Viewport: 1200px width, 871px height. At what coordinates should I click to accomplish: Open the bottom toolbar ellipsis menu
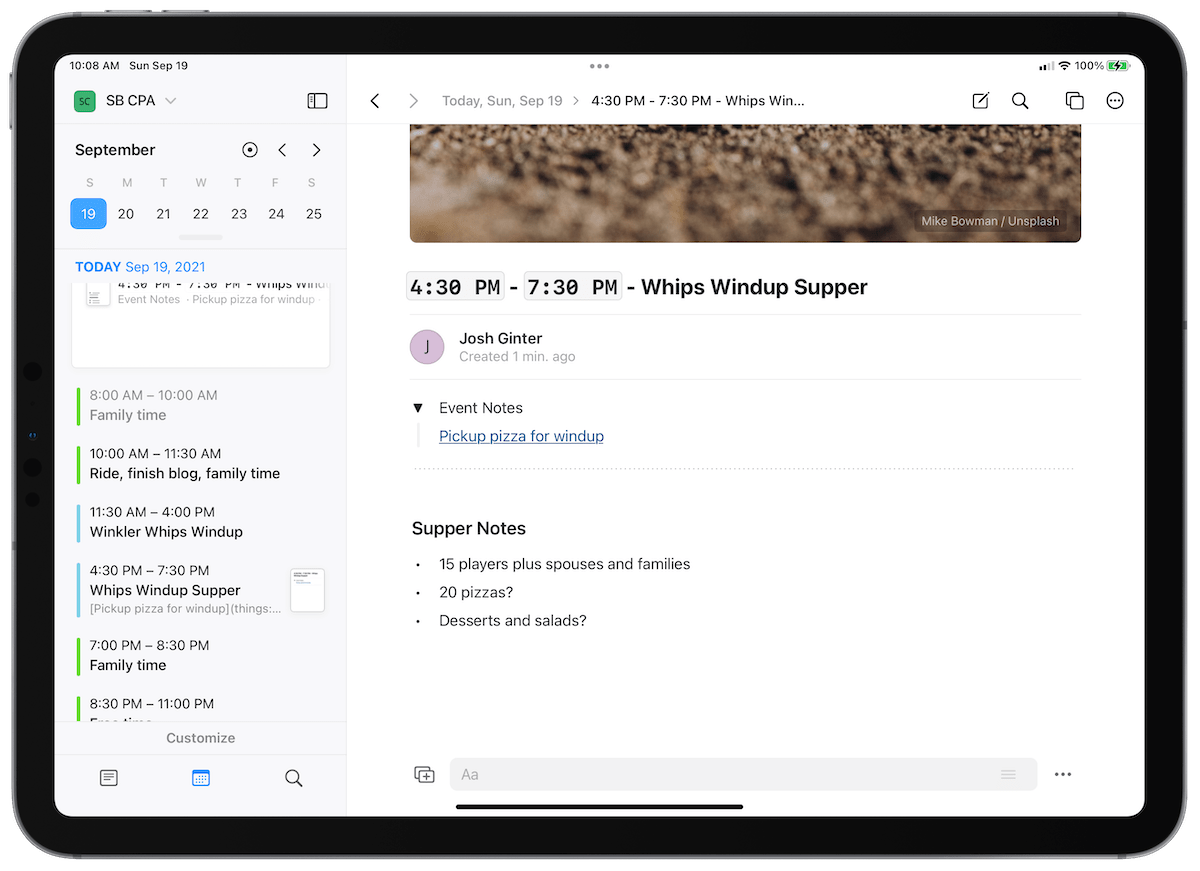[1063, 774]
